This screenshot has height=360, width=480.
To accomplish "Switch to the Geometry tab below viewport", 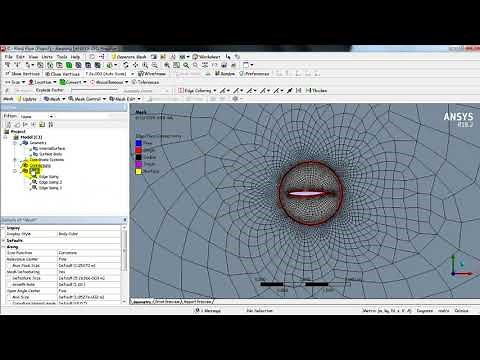I will pos(142,302).
